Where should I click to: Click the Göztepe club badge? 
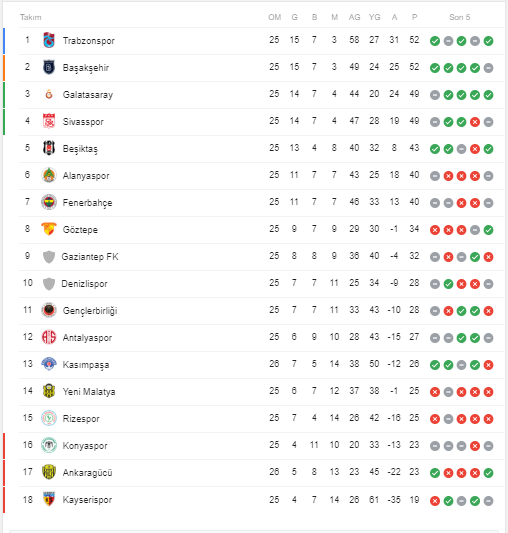[49, 229]
